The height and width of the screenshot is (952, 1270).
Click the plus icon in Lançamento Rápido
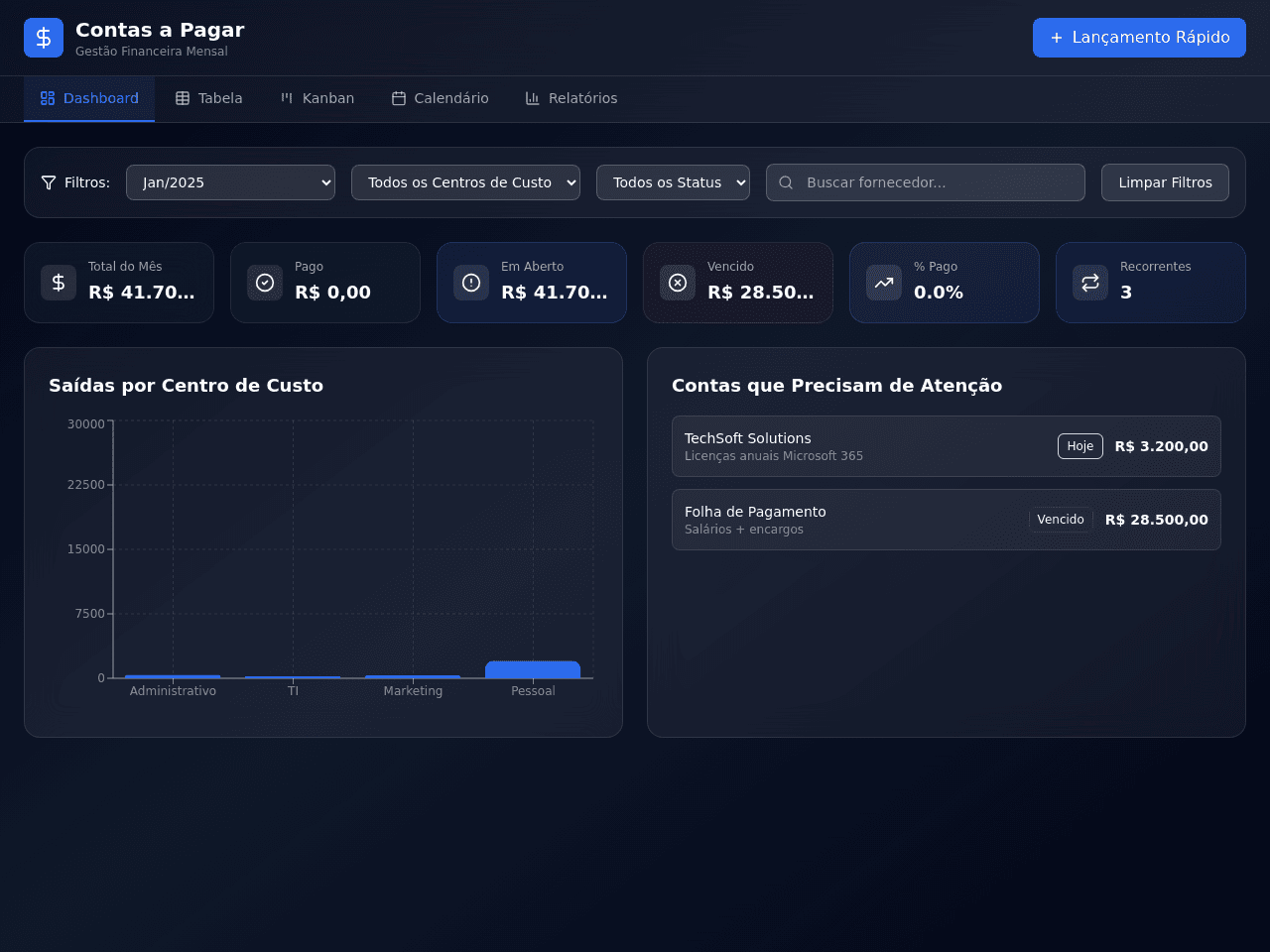pyautogui.click(x=1057, y=38)
